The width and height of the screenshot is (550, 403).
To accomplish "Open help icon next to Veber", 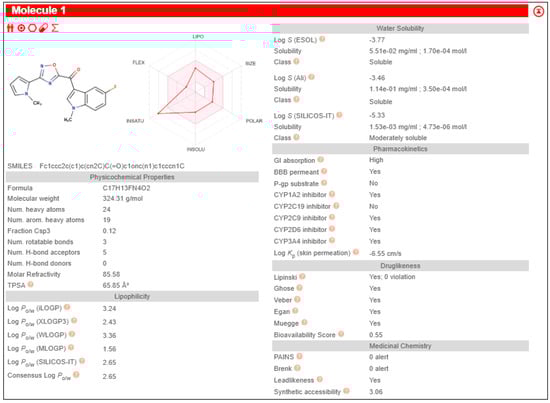I will coord(297,300).
